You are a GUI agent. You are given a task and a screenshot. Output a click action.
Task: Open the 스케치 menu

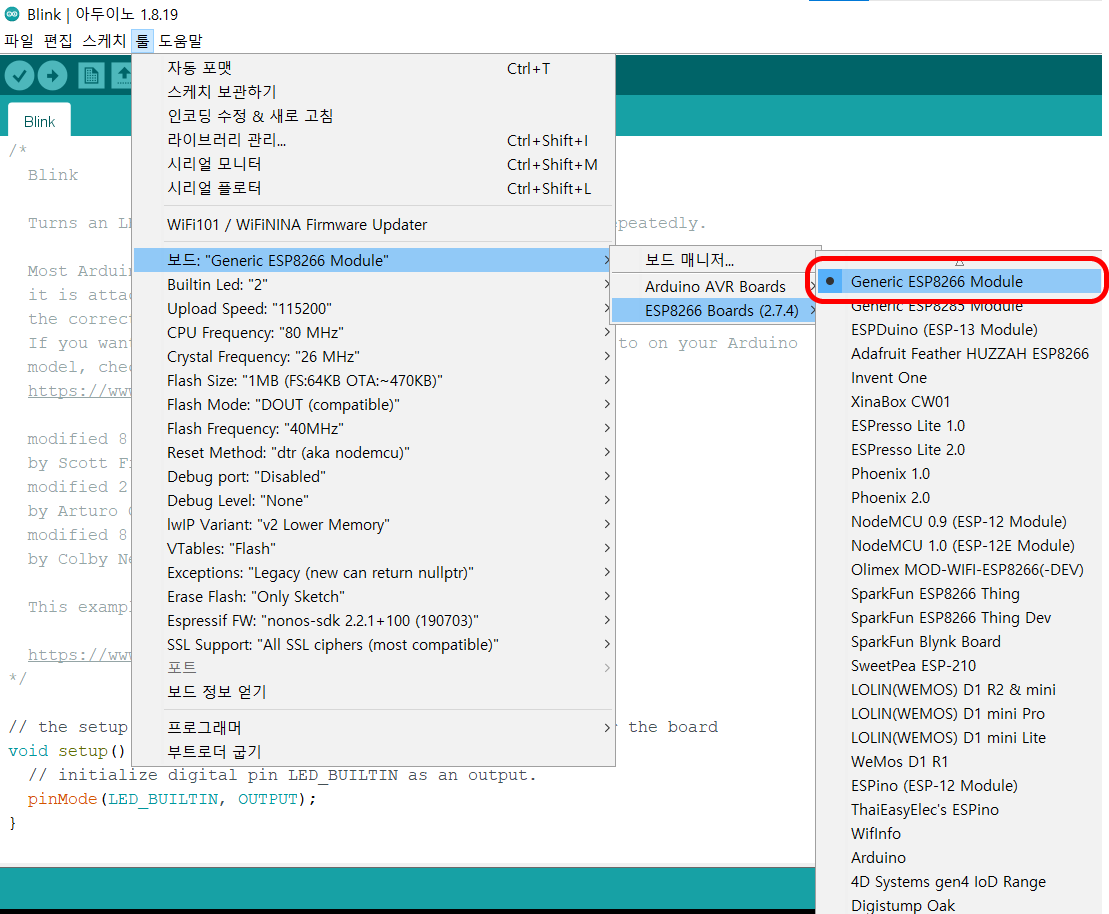point(104,41)
